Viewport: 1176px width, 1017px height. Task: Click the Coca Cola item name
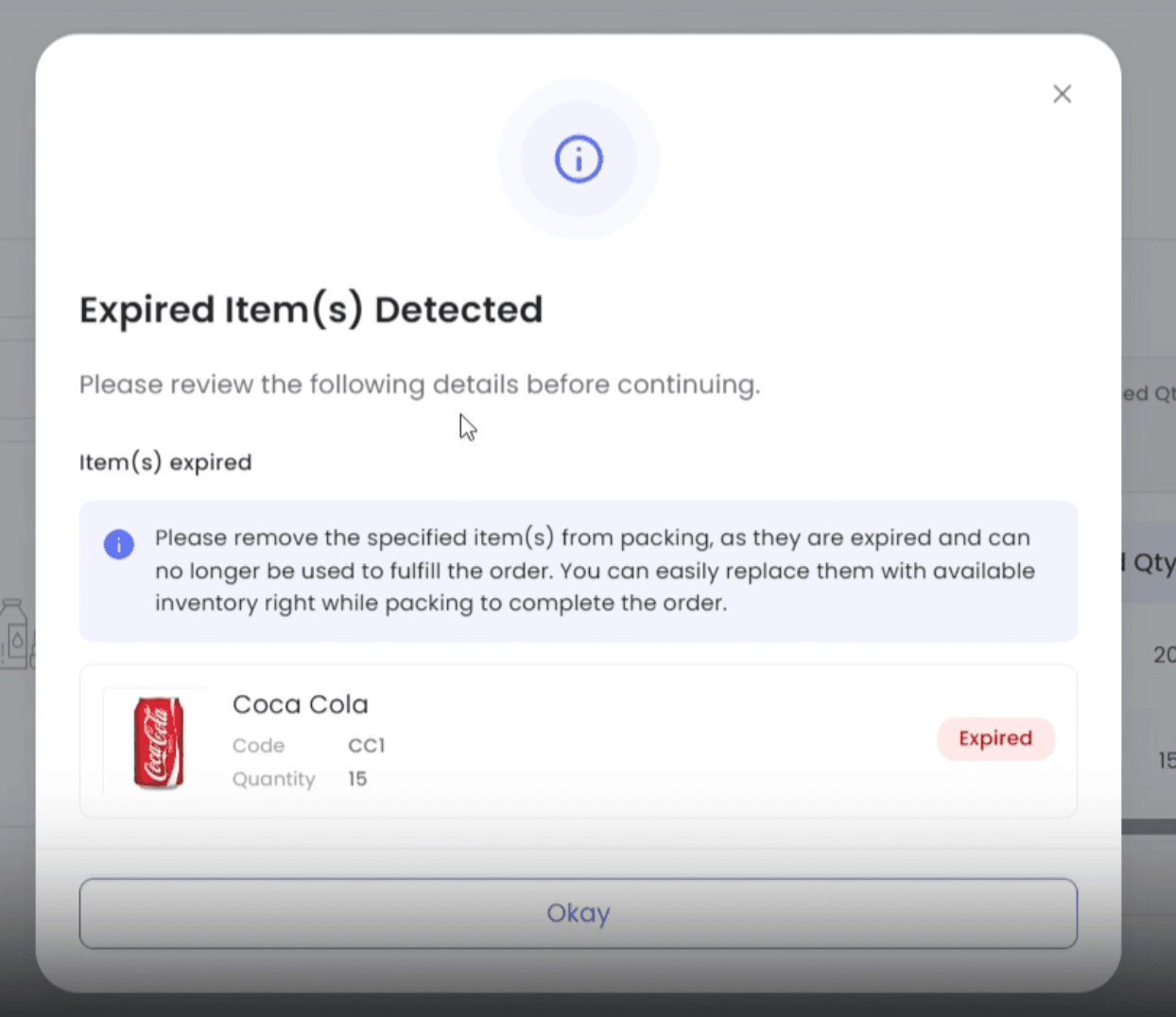(x=300, y=704)
